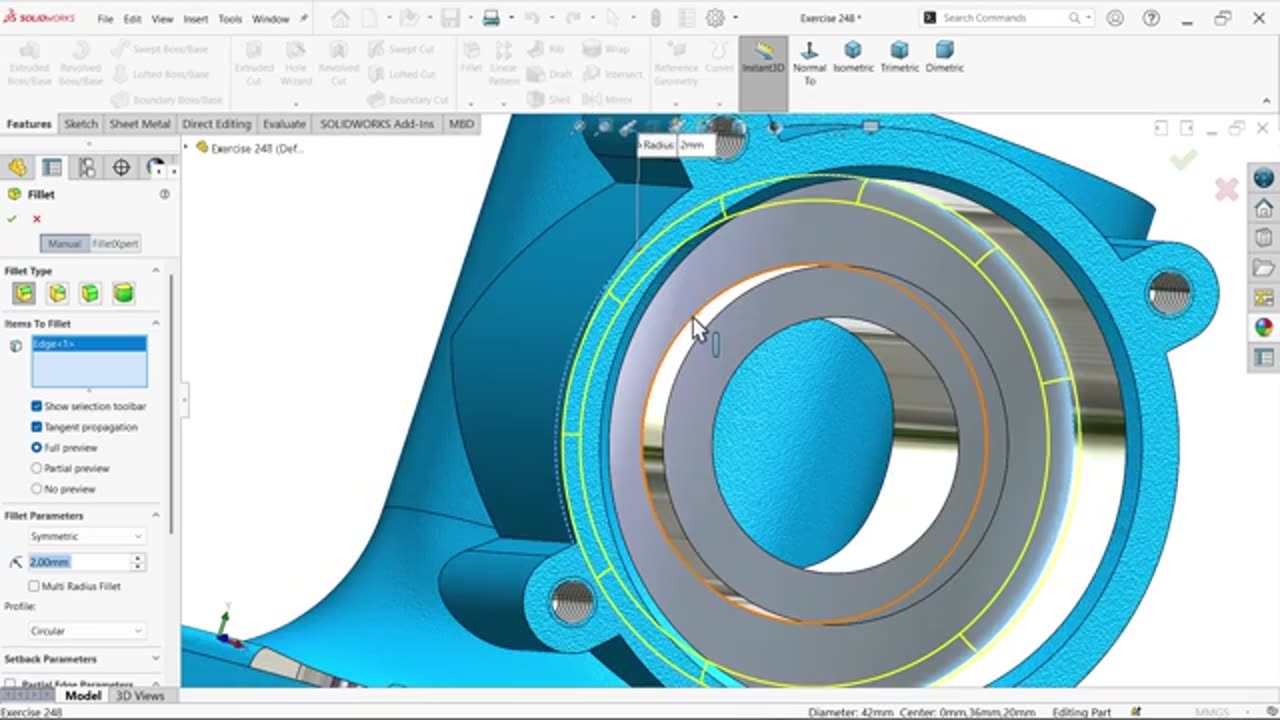Expand the Setback Parameters section
This screenshot has width=1280, height=720.
[x=155, y=659]
